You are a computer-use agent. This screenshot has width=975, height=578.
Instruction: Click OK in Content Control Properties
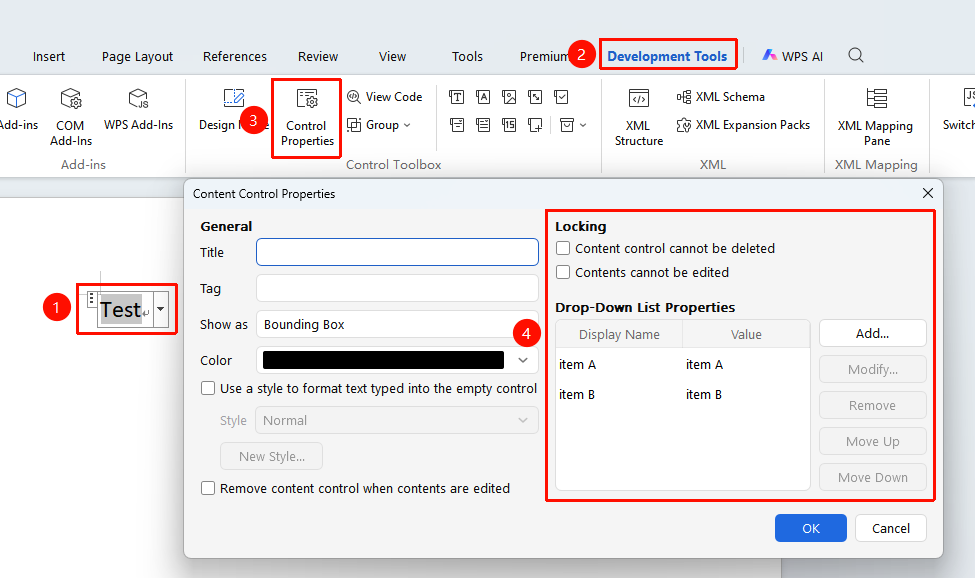[x=811, y=528]
